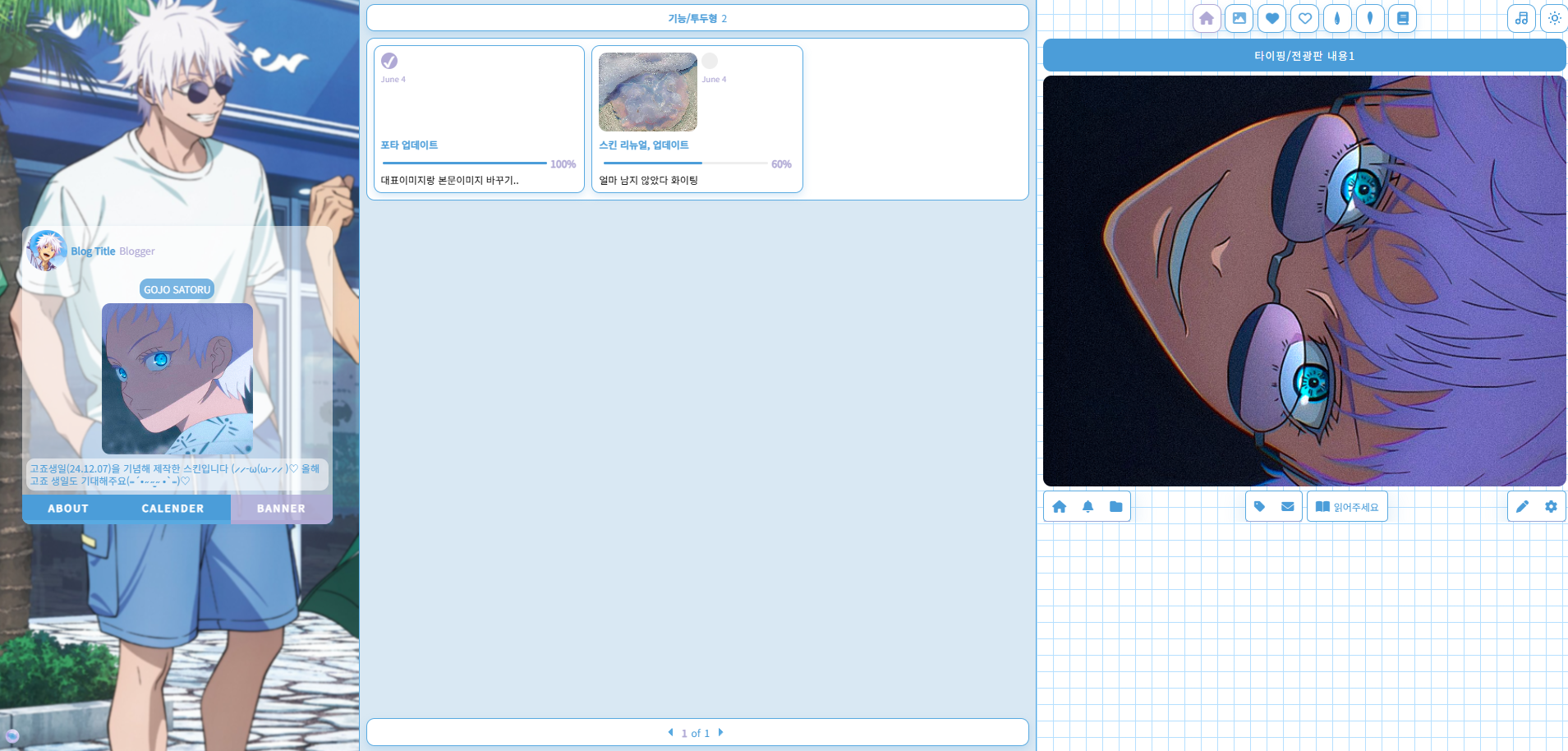Open the jellyfish thumbnail image
This screenshot has height=751, width=1568.
pos(648,92)
